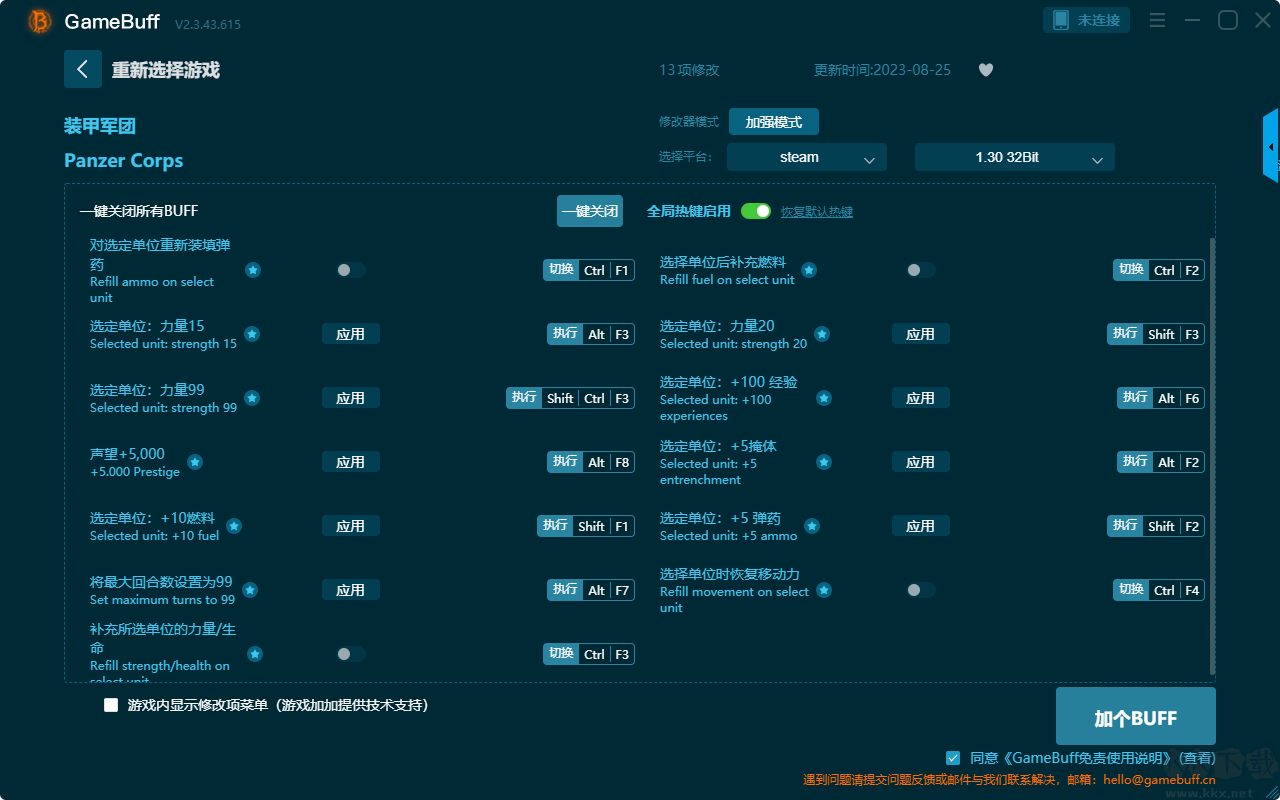The width and height of the screenshot is (1280, 800).
Task: Apply +5,000 Prestige
Action: click(x=351, y=462)
